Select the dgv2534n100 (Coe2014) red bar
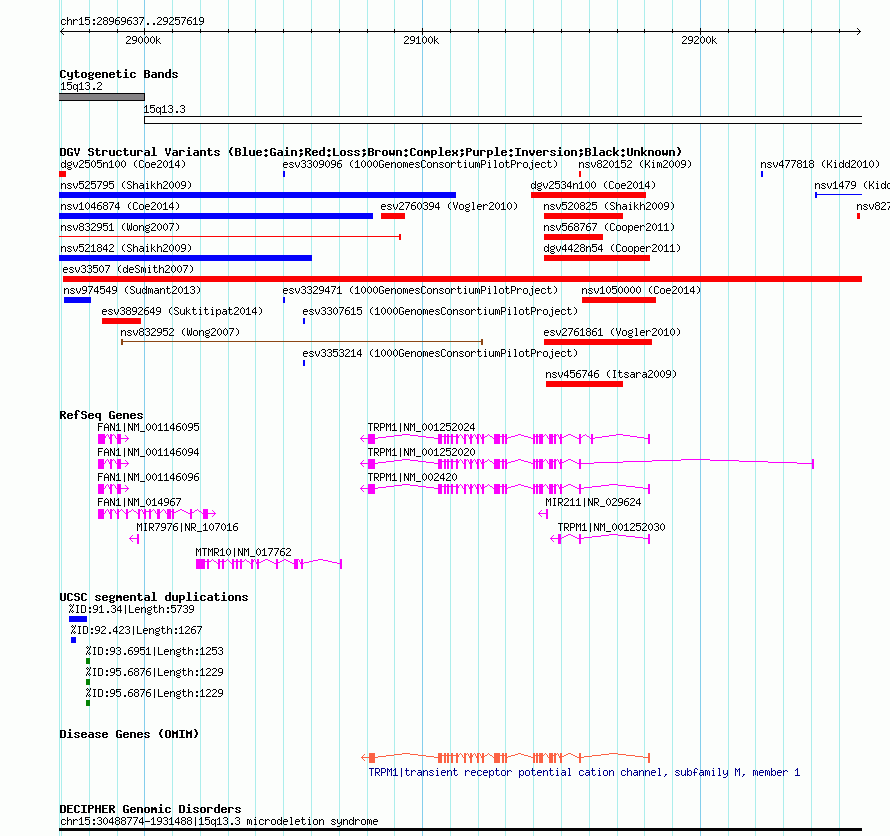Screen dimensions: 890x836 pyautogui.click(x=588, y=195)
